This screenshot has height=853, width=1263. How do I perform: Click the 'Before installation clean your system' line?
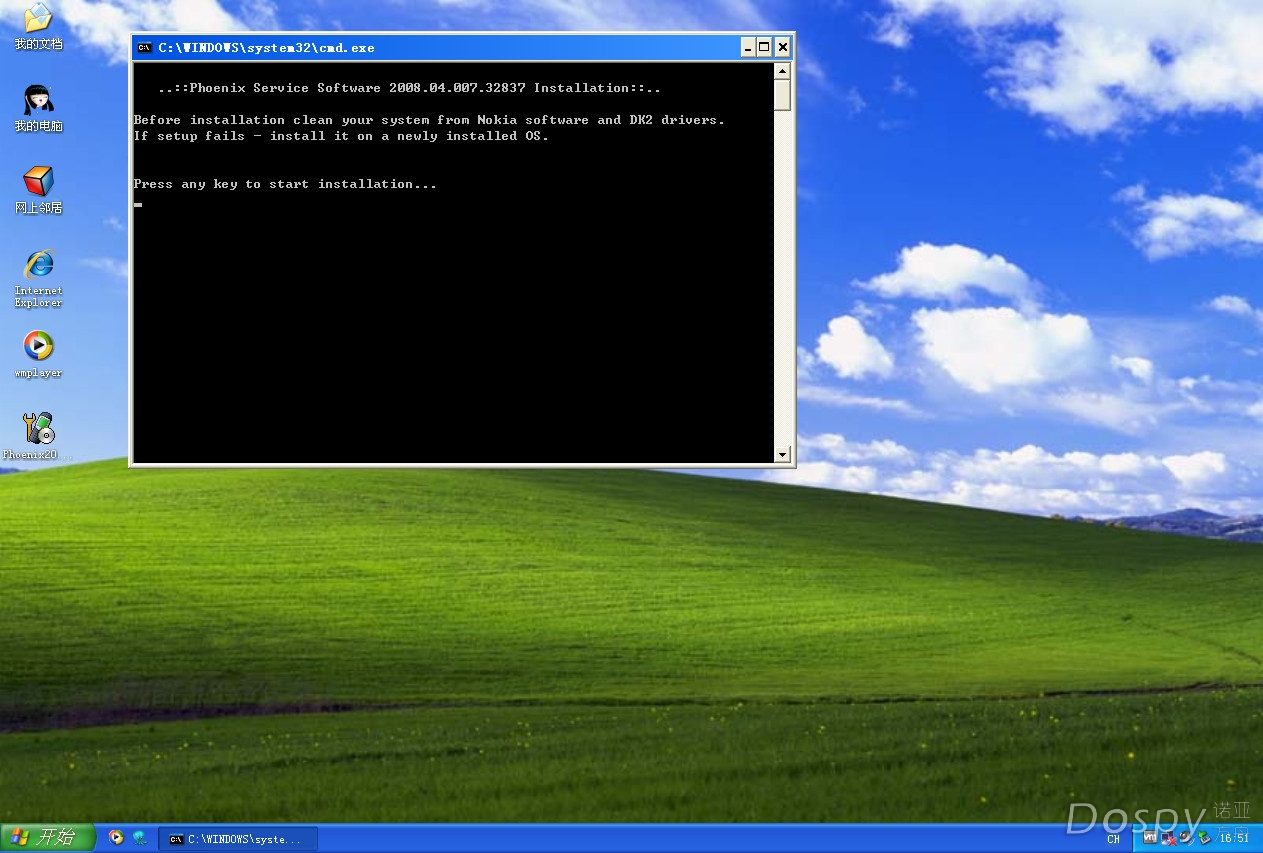pyautogui.click(x=429, y=120)
